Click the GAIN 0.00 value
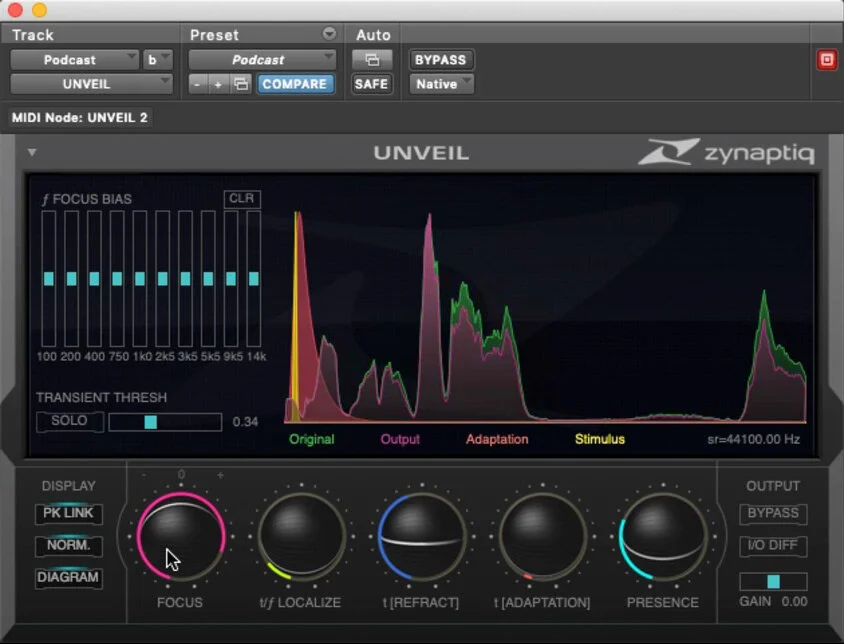The width and height of the screenshot is (844, 644). click(x=794, y=601)
